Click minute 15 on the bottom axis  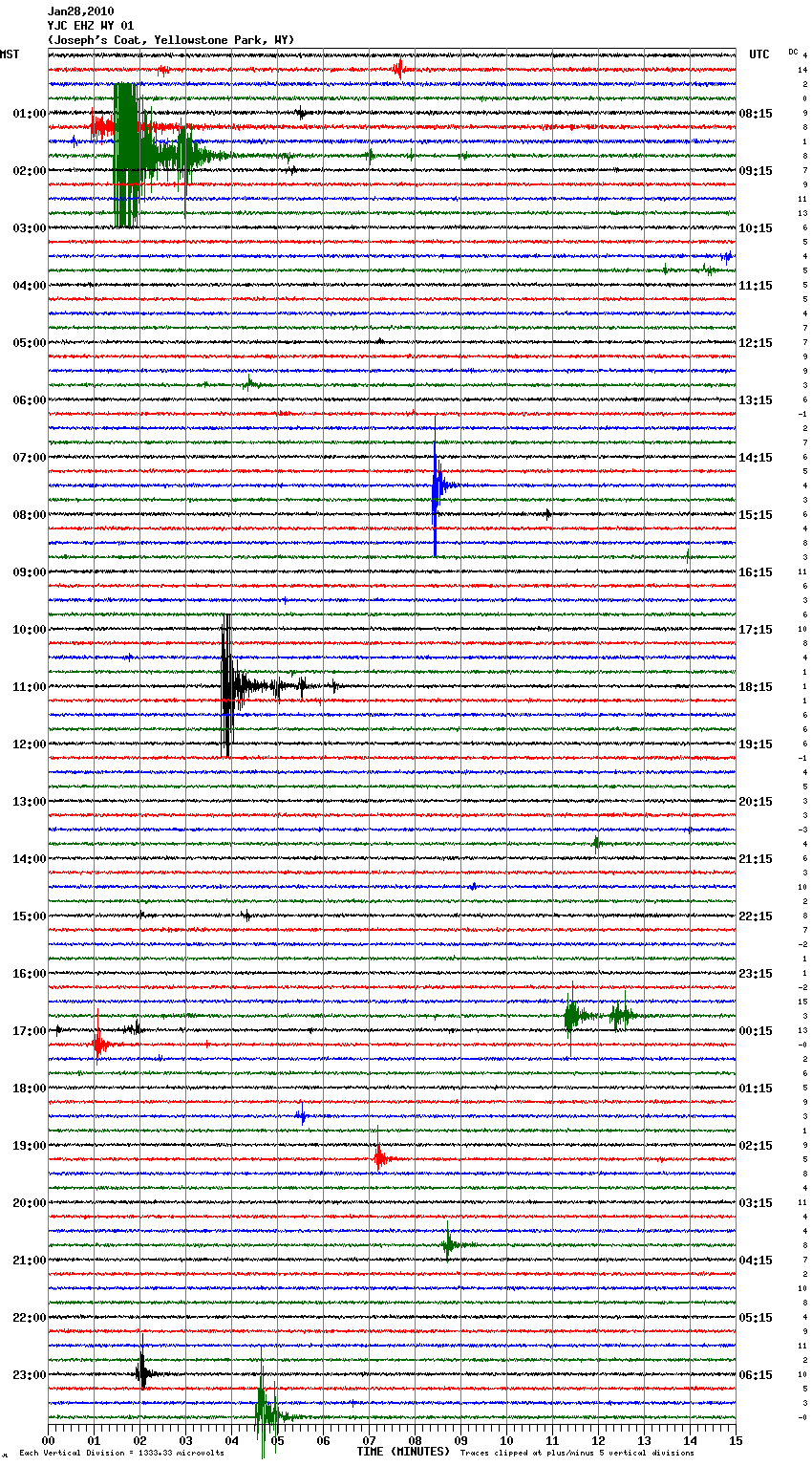[x=736, y=1440]
